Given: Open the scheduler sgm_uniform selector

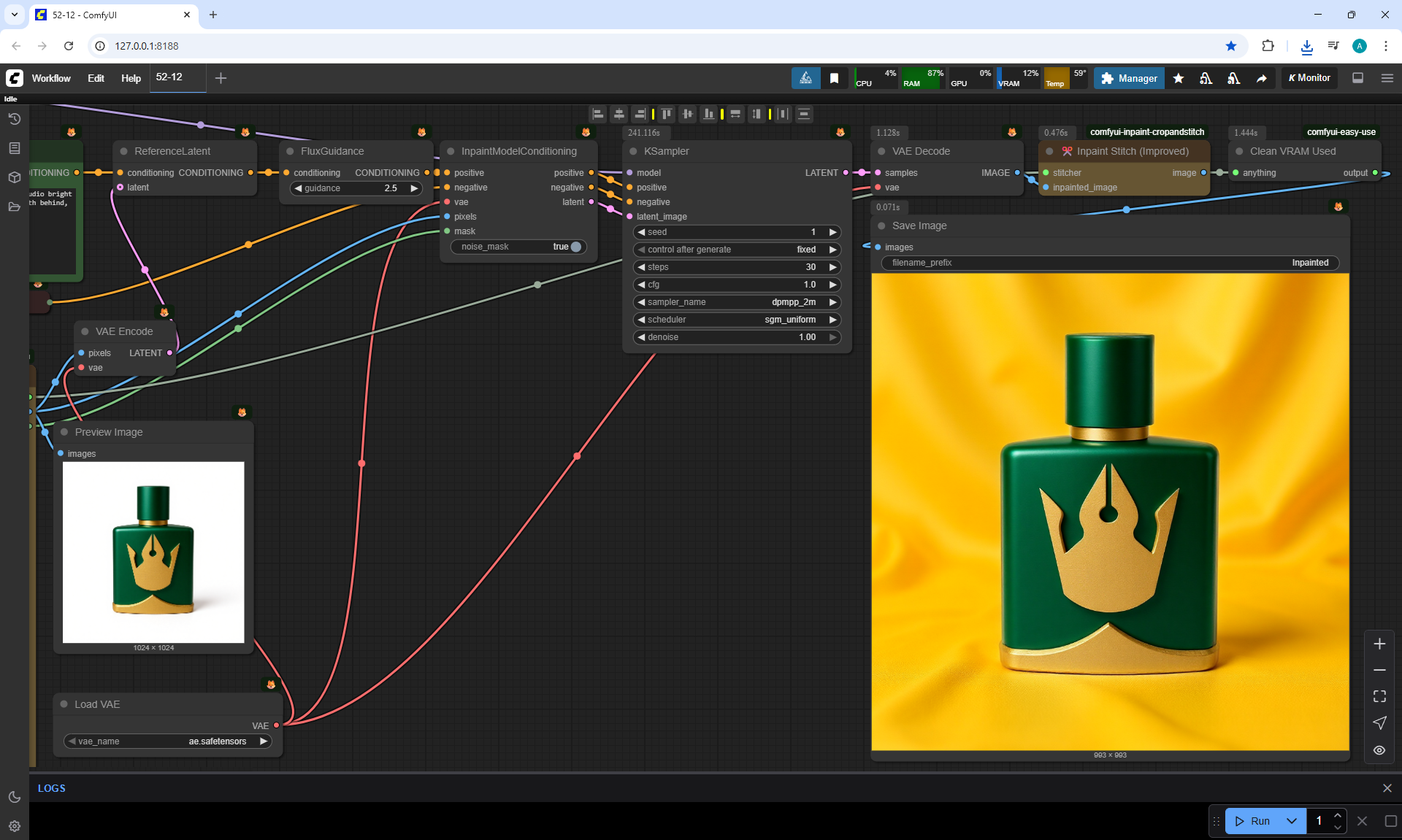Looking at the screenshot, I should click(x=736, y=320).
